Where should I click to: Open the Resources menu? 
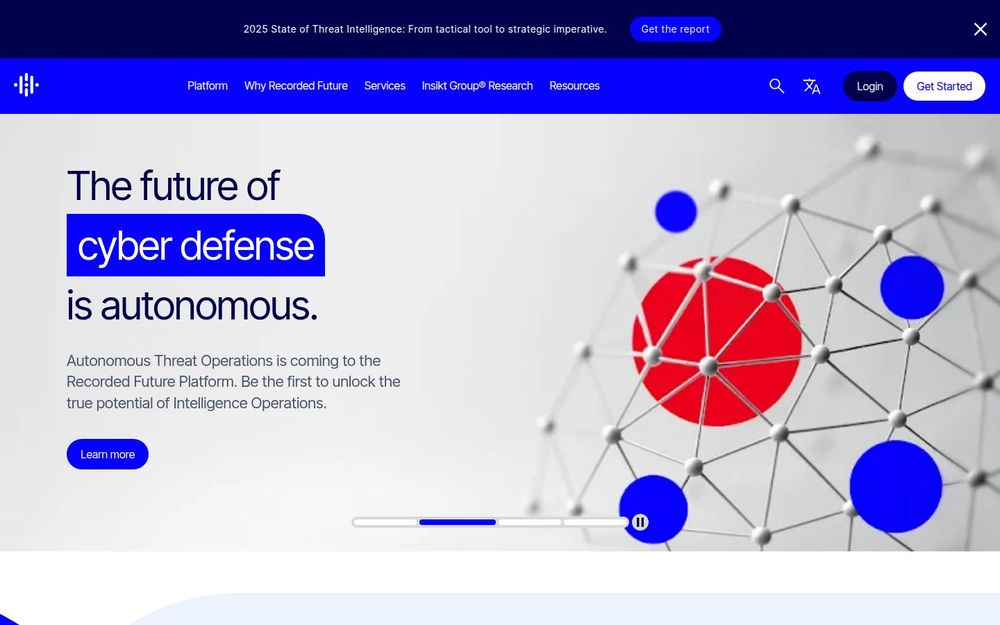click(574, 86)
